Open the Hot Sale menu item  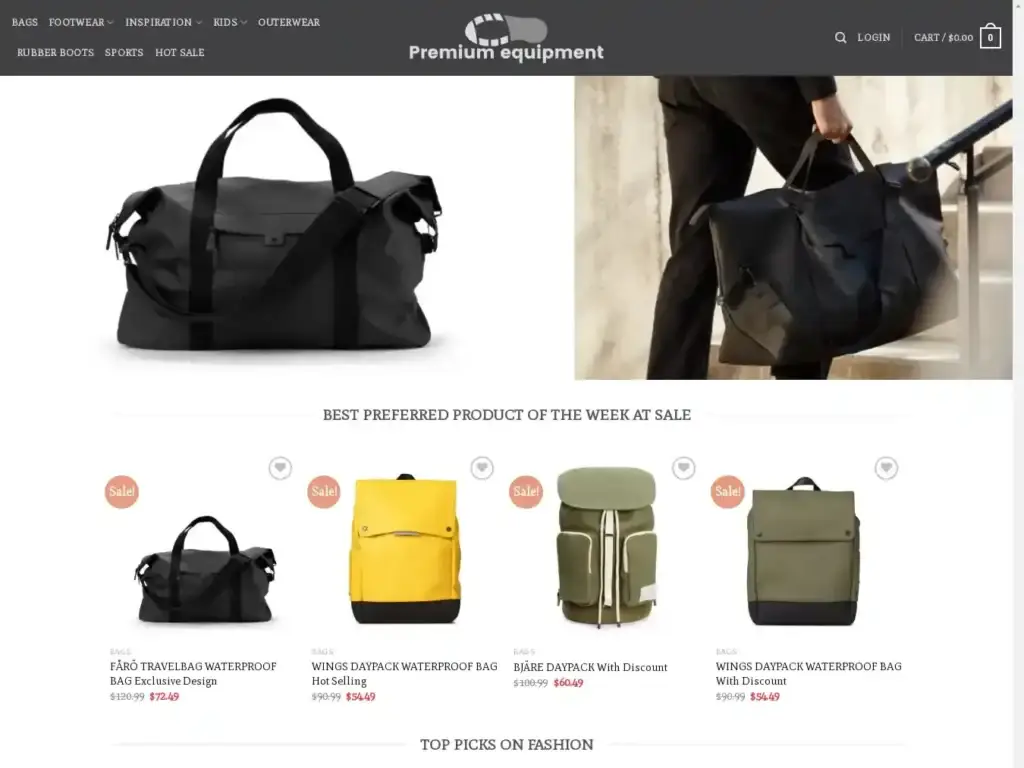[180, 52]
